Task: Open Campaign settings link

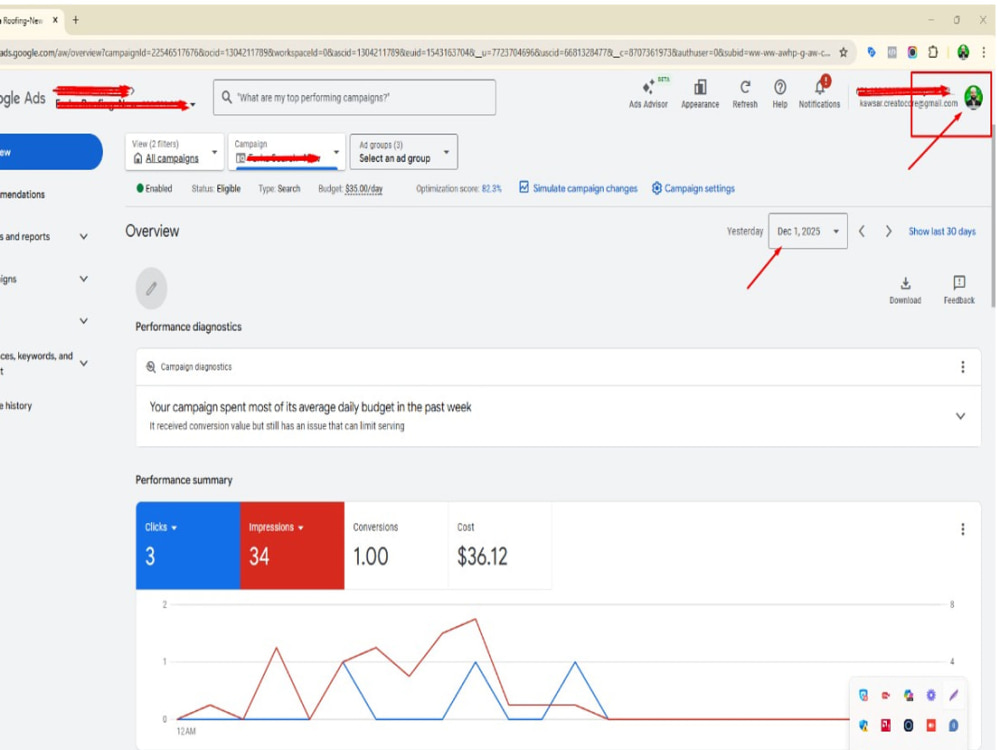Action: click(x=693, y=188)
